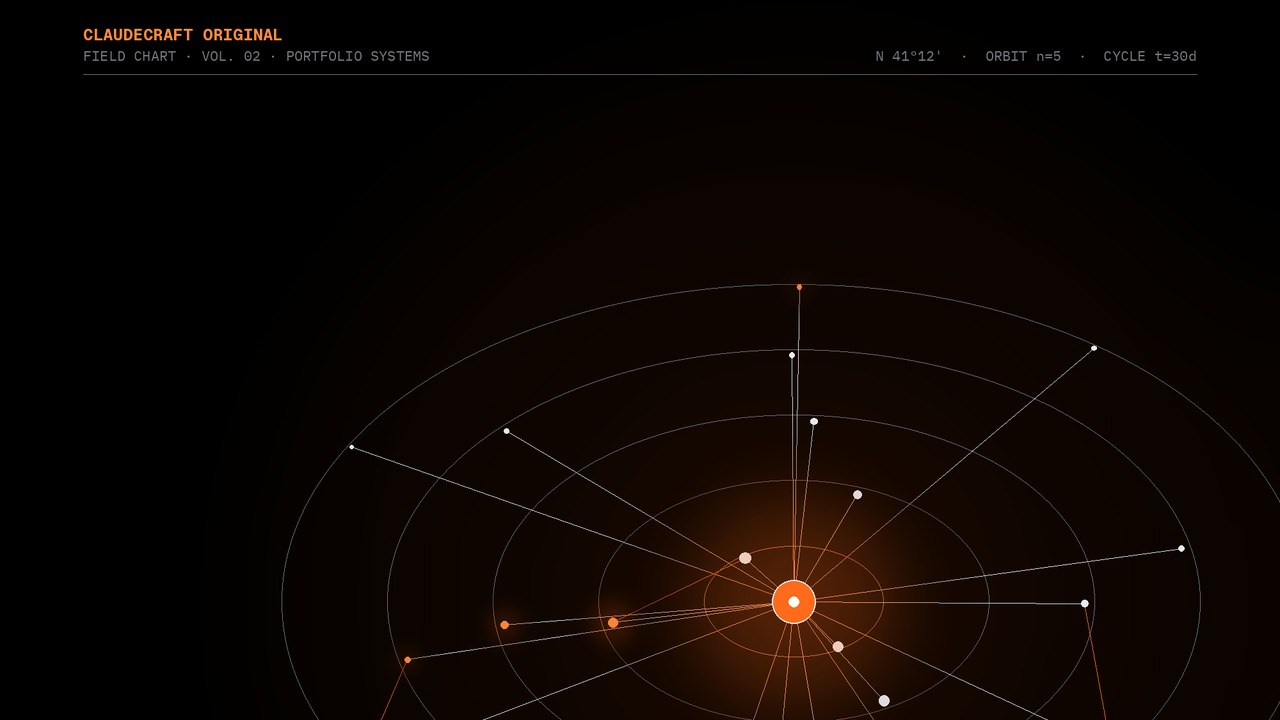This screenshot has height=720, width=1280.
Task: Click the "CYCLE t=30d" readout
Action: pos(1150,56)
